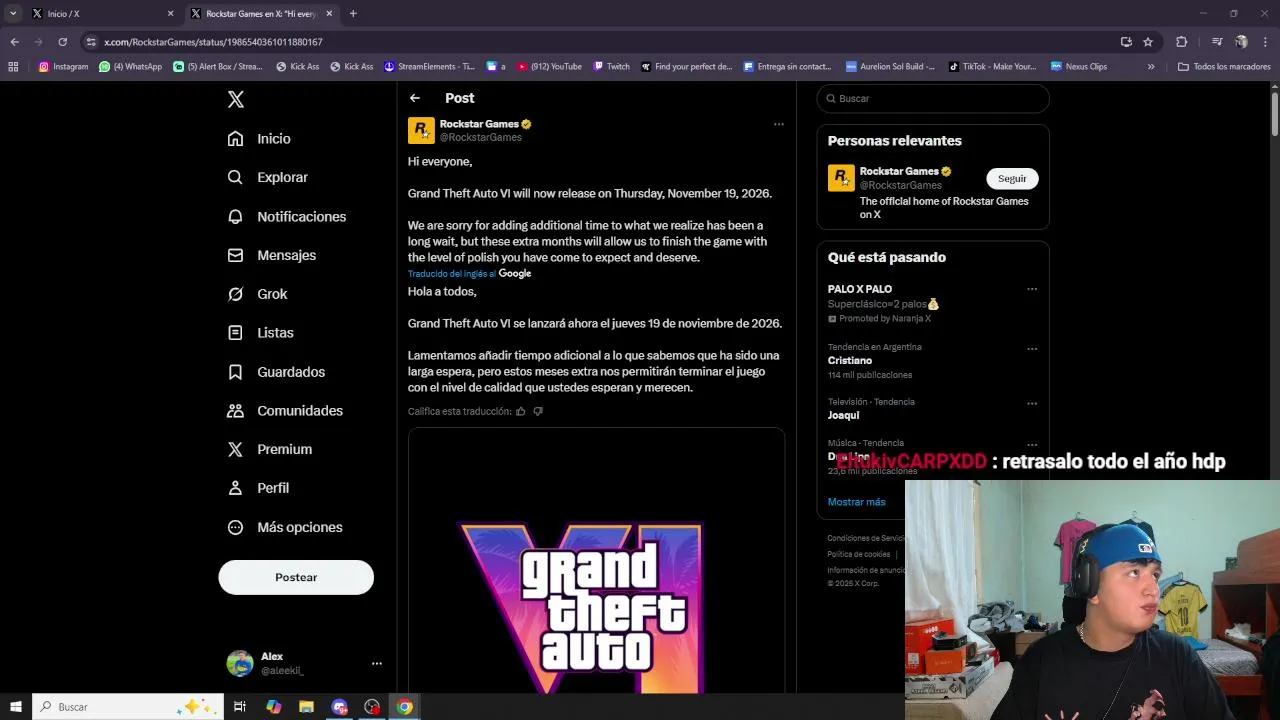This screenshot has height=720, width=1280.
Task: Open Nexus Clips bookmark
Action: [x=1078, y=67]
